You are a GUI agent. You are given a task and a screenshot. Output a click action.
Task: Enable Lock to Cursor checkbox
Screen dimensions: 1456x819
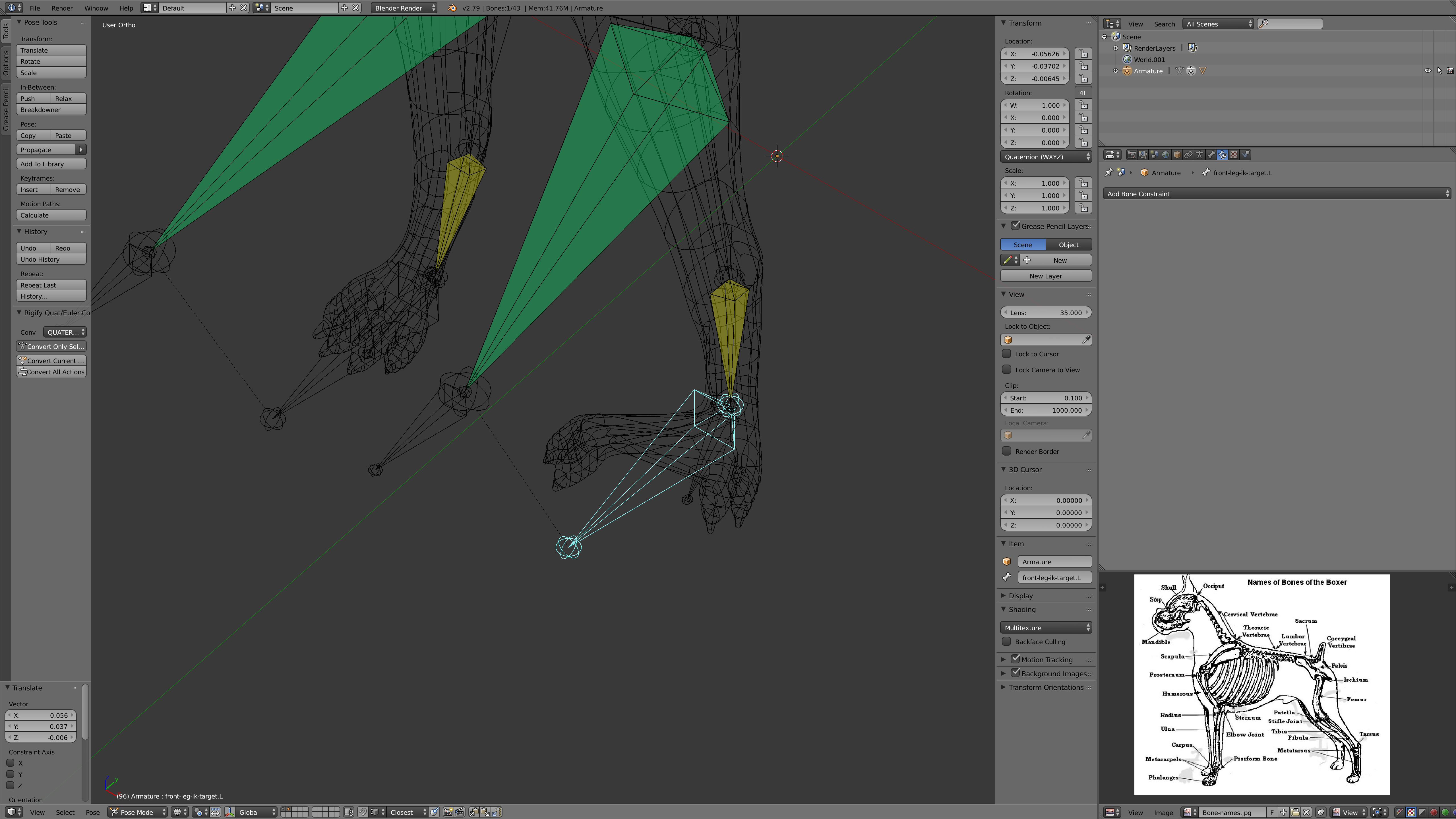1007,354
